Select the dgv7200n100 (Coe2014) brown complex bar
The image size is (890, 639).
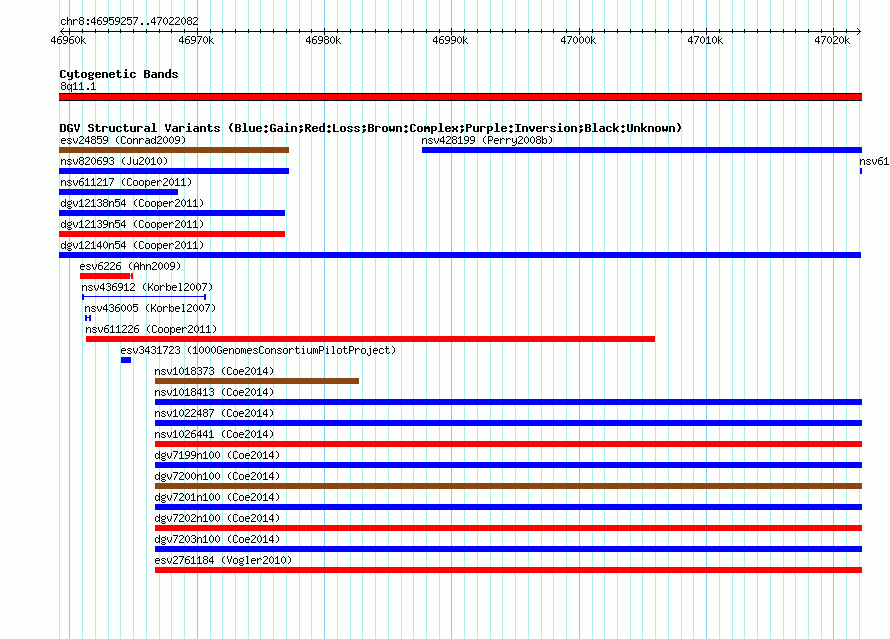[509, 486]
